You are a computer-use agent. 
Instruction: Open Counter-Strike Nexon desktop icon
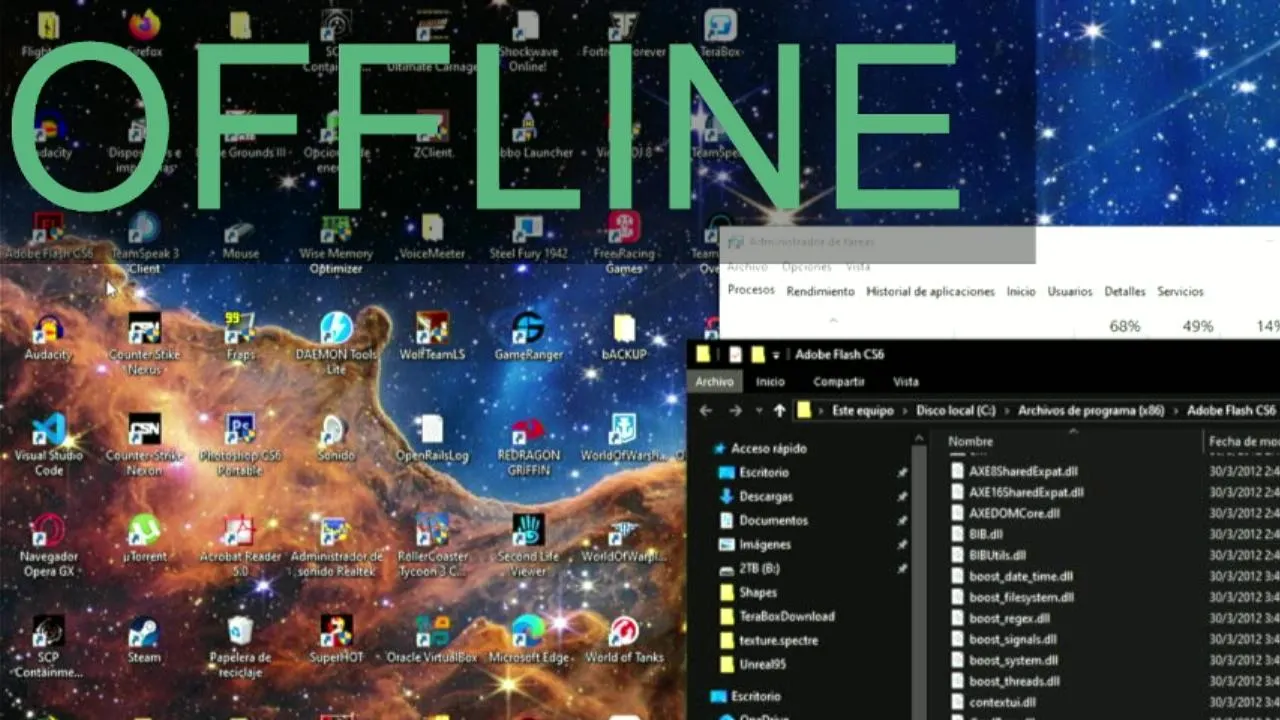144,444
